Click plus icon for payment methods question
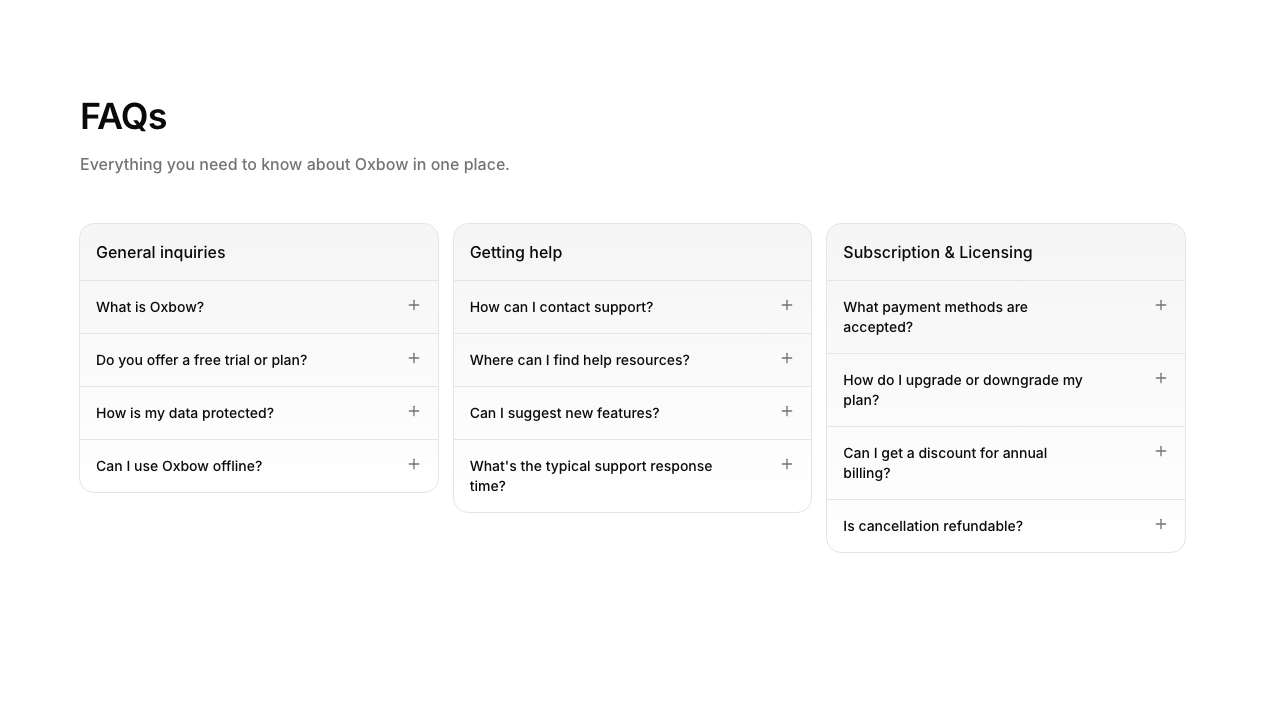Screen dimensions: 1280x720 pyautogui.click(x=1161, y=305)
